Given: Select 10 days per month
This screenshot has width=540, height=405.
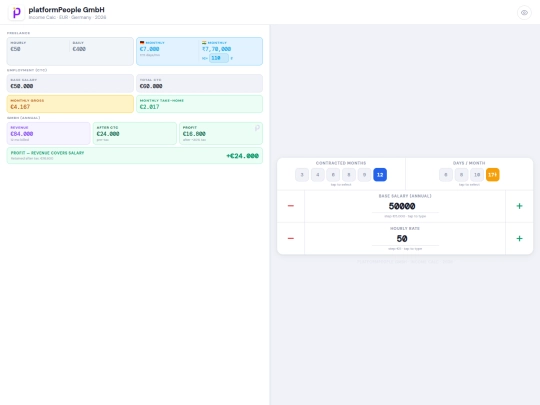Looking at the screenshot, I should point(477,175).
